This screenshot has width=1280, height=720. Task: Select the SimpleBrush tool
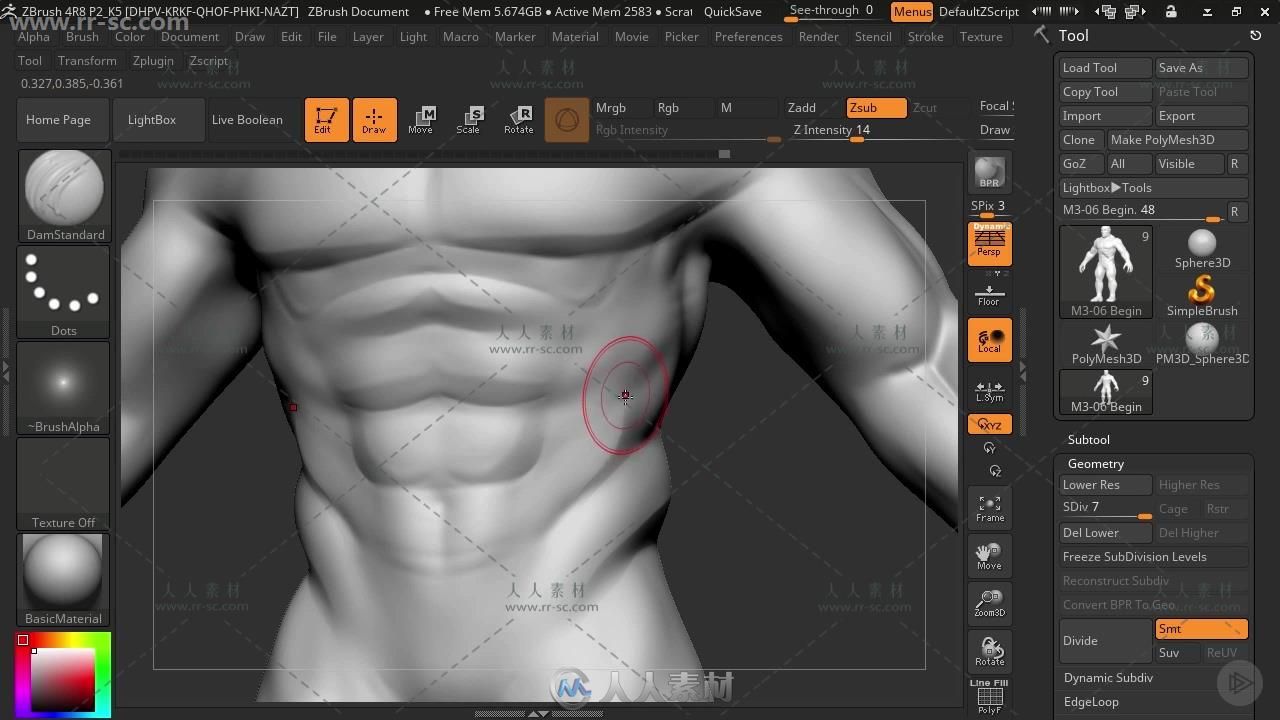point(1202,296)
